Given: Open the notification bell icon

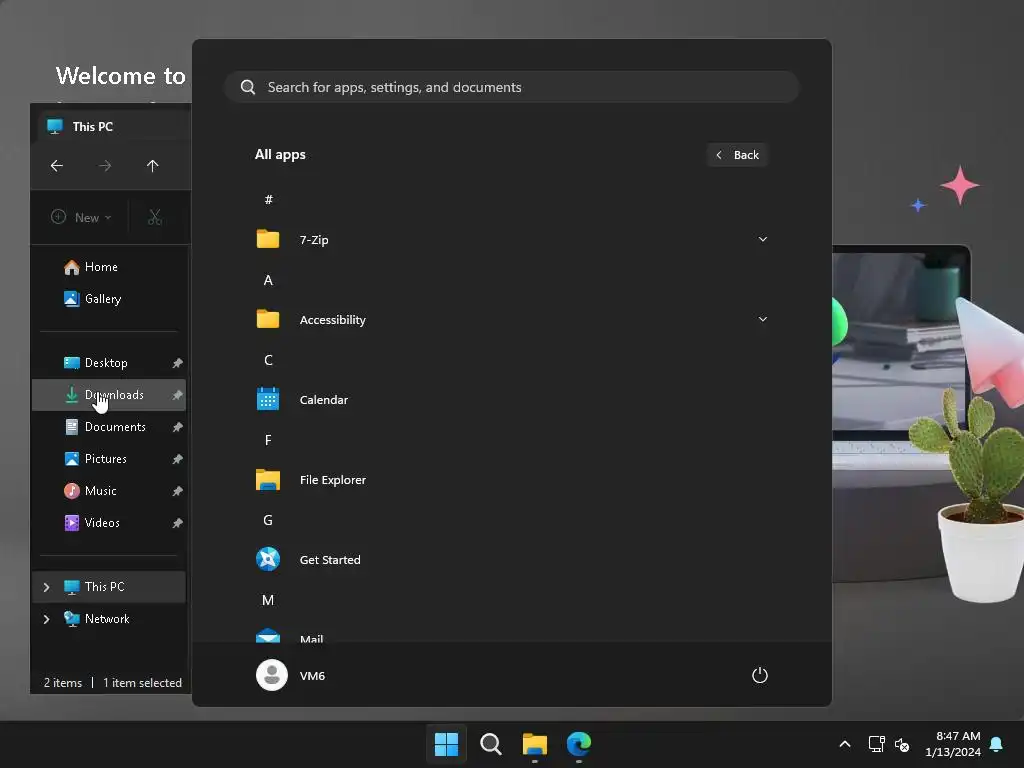Looking at the screenshot, I should pos(997,744).
